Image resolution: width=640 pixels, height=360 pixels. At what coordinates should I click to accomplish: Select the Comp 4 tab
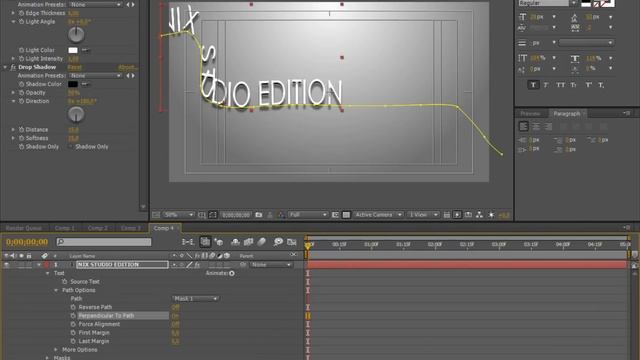click(164, 228)
